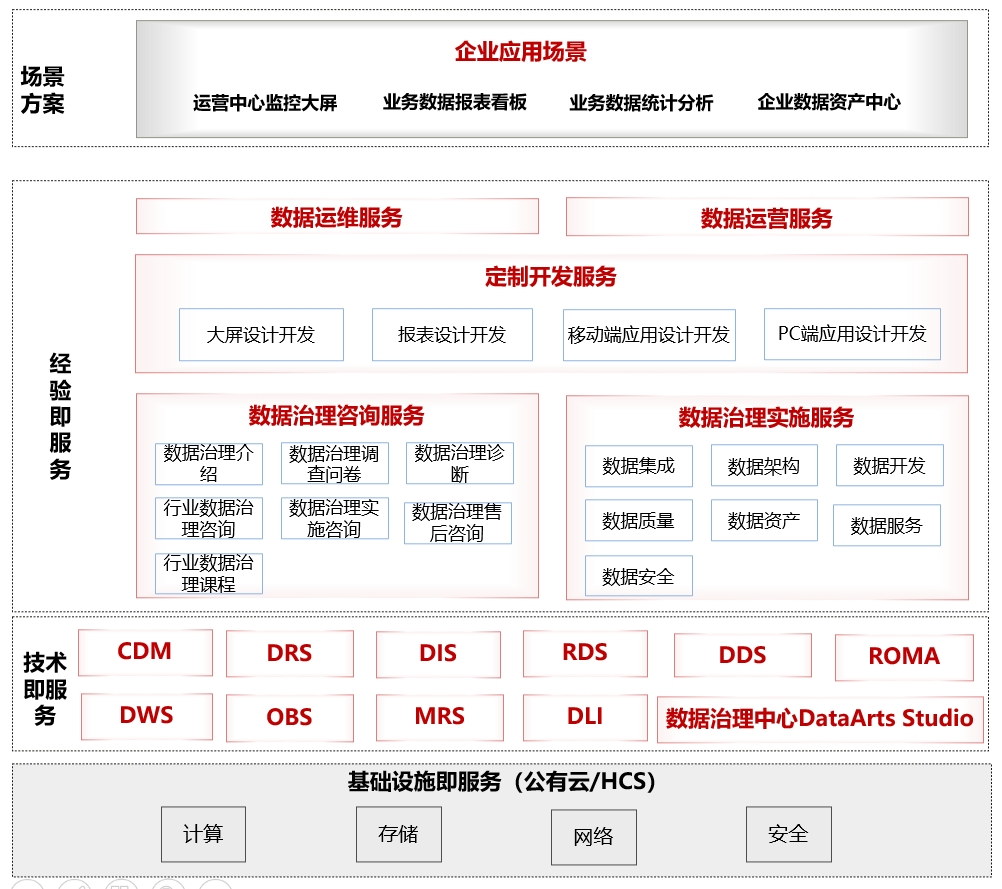The image size is (1002, 889).
Task: Select the 企业应用场景 heading
Action: pos(521,52)
